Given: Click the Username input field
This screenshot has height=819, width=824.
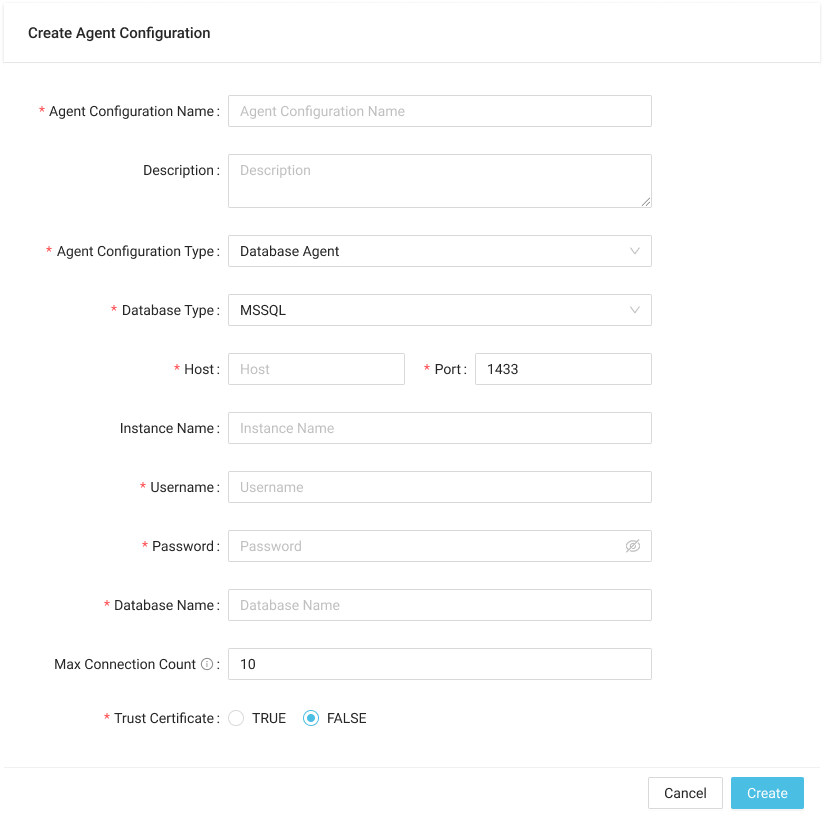Looking at the screenshot, I should [x=439, y=487].
